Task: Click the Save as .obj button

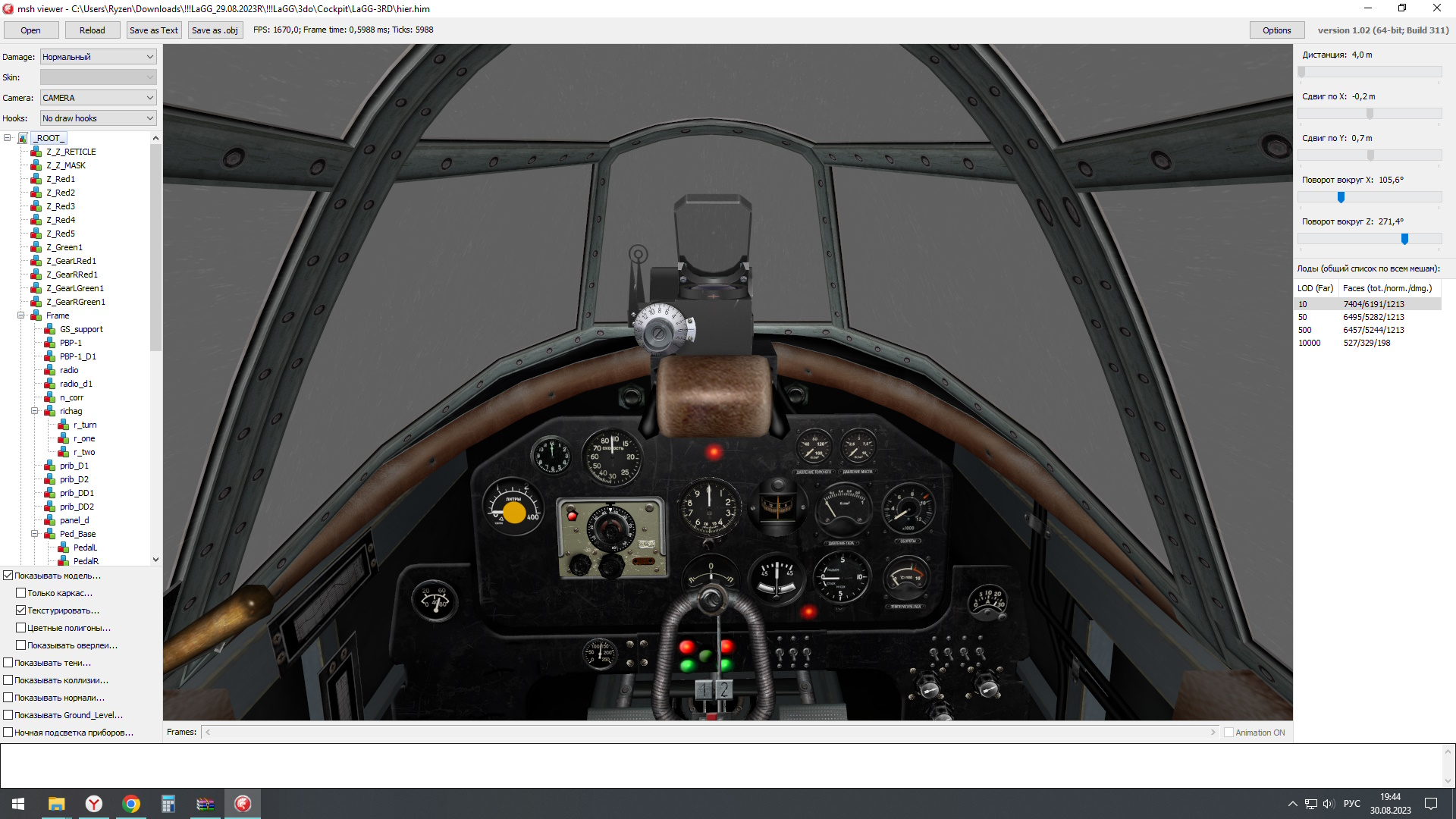Action: tap(215, 30)
